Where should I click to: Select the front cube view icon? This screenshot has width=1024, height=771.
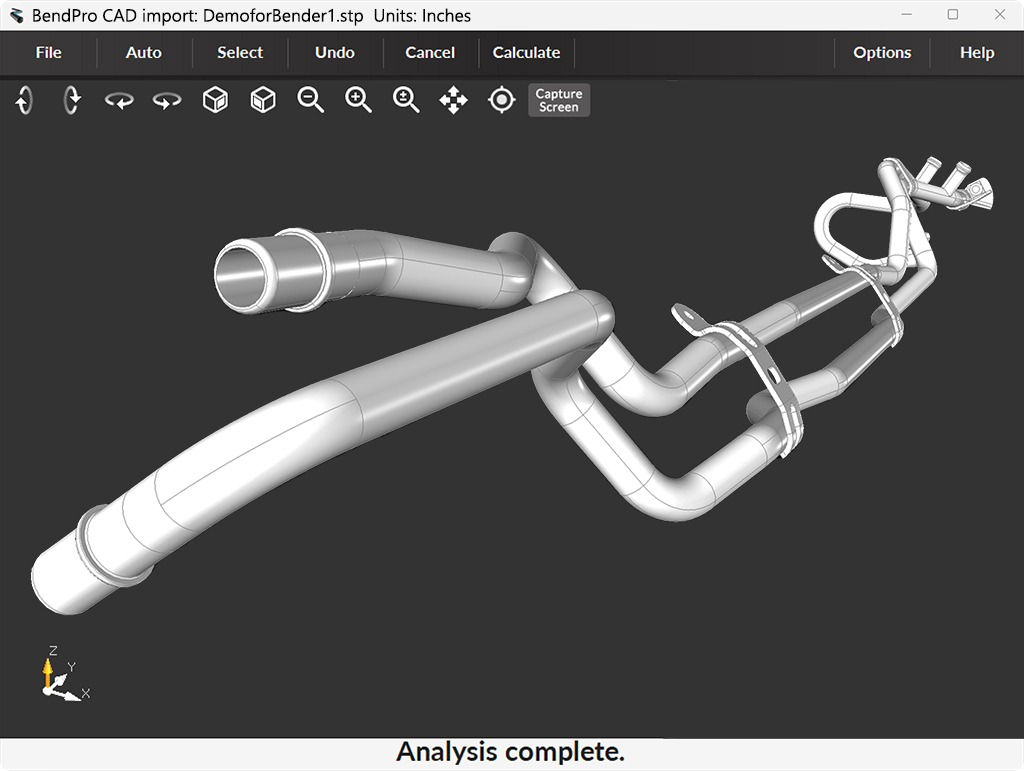[216, 100]
